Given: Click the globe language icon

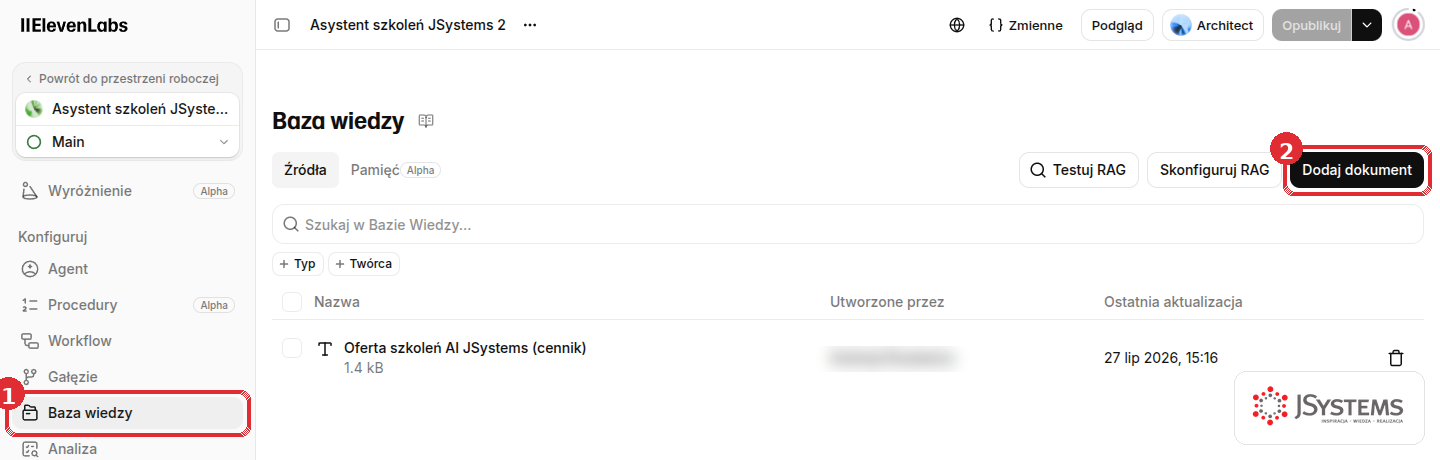Looking at the screenshot, I should click(957, 25).
